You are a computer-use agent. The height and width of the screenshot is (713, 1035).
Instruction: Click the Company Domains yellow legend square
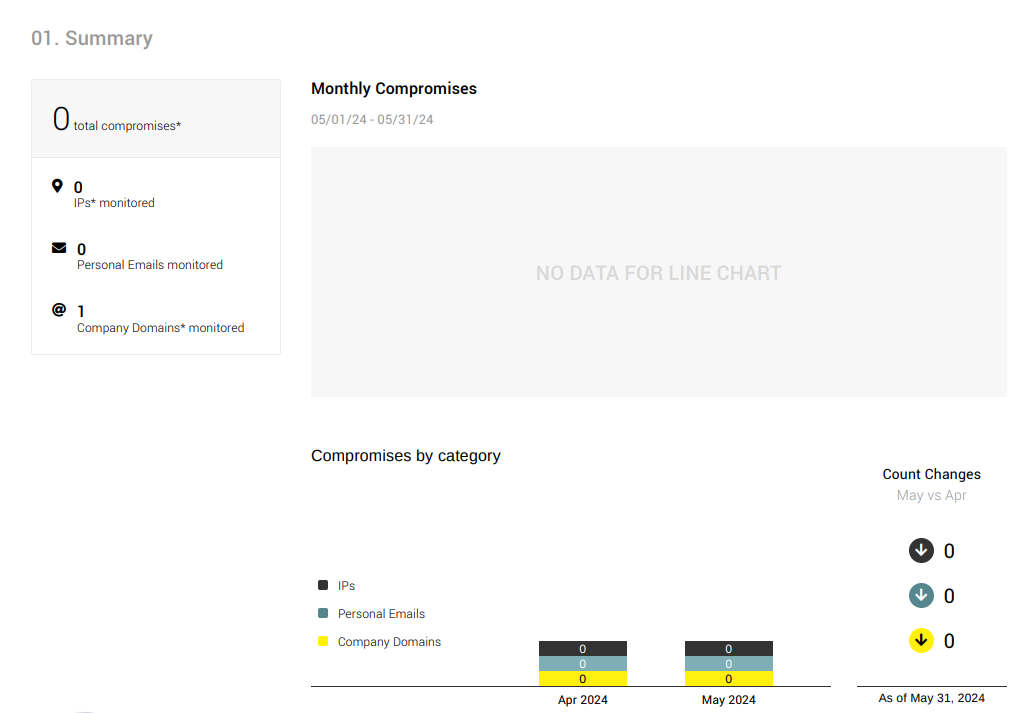click(323, 641)
